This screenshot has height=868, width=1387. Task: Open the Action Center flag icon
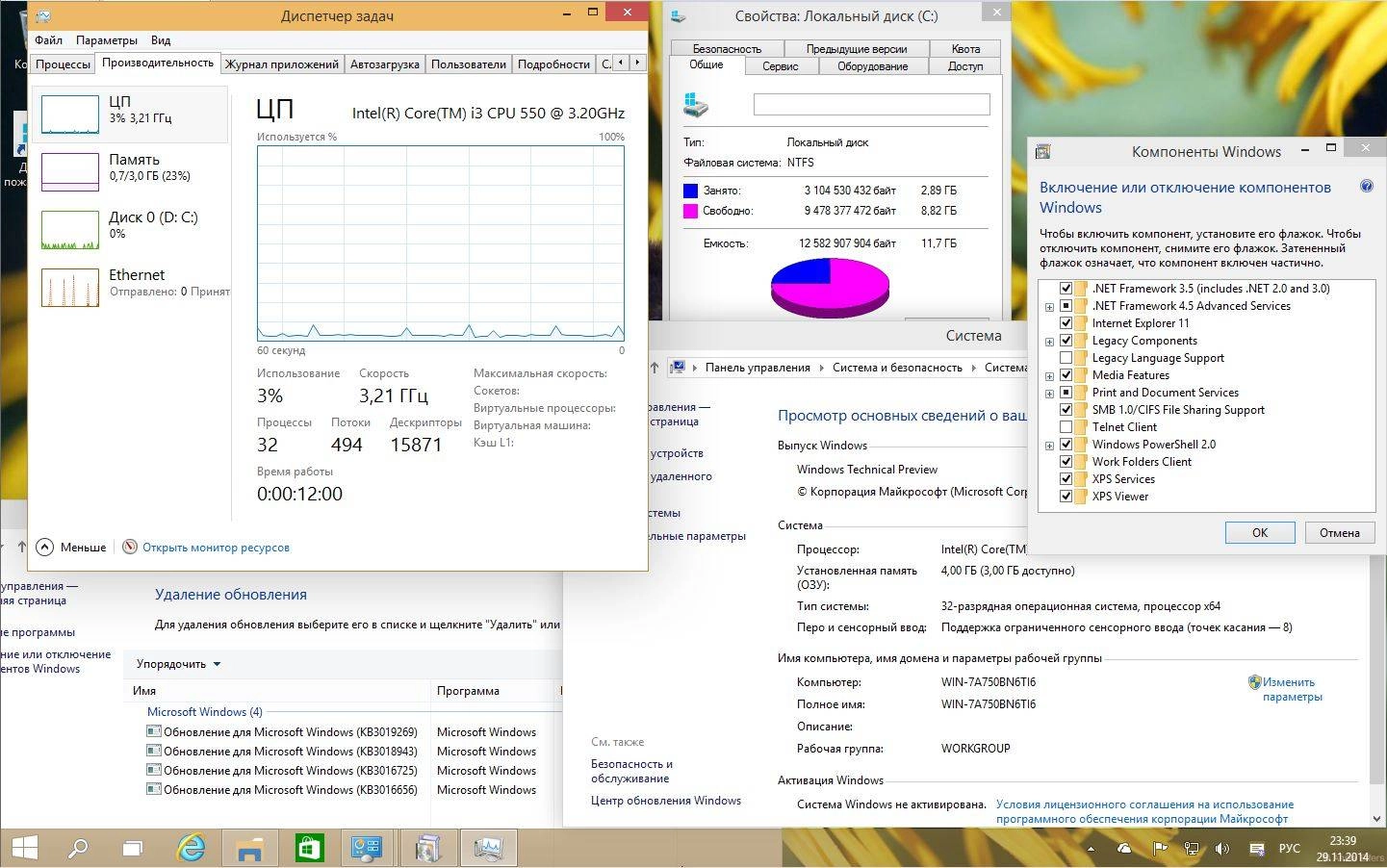1160,849
